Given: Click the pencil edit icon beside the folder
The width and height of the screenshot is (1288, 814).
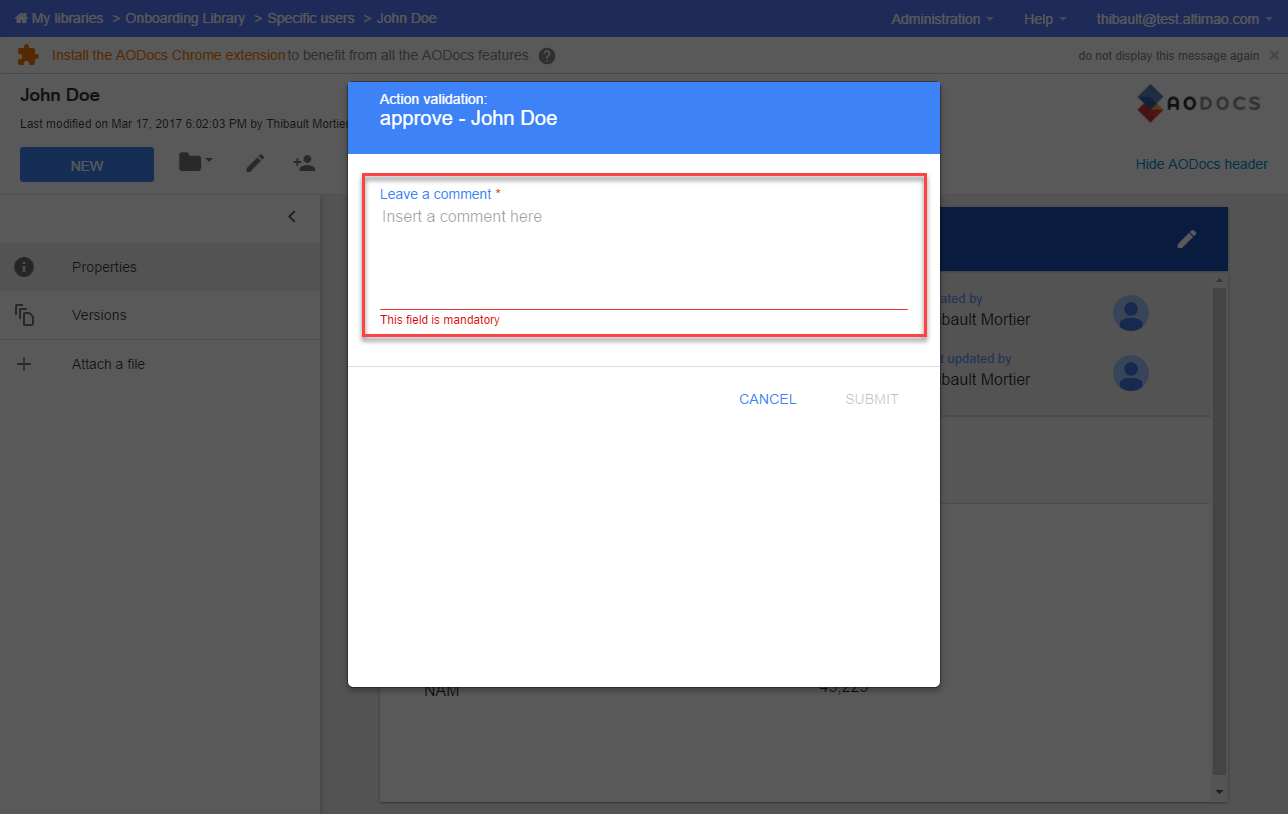Looking at the screenshot, I should (x=255, y=162).
